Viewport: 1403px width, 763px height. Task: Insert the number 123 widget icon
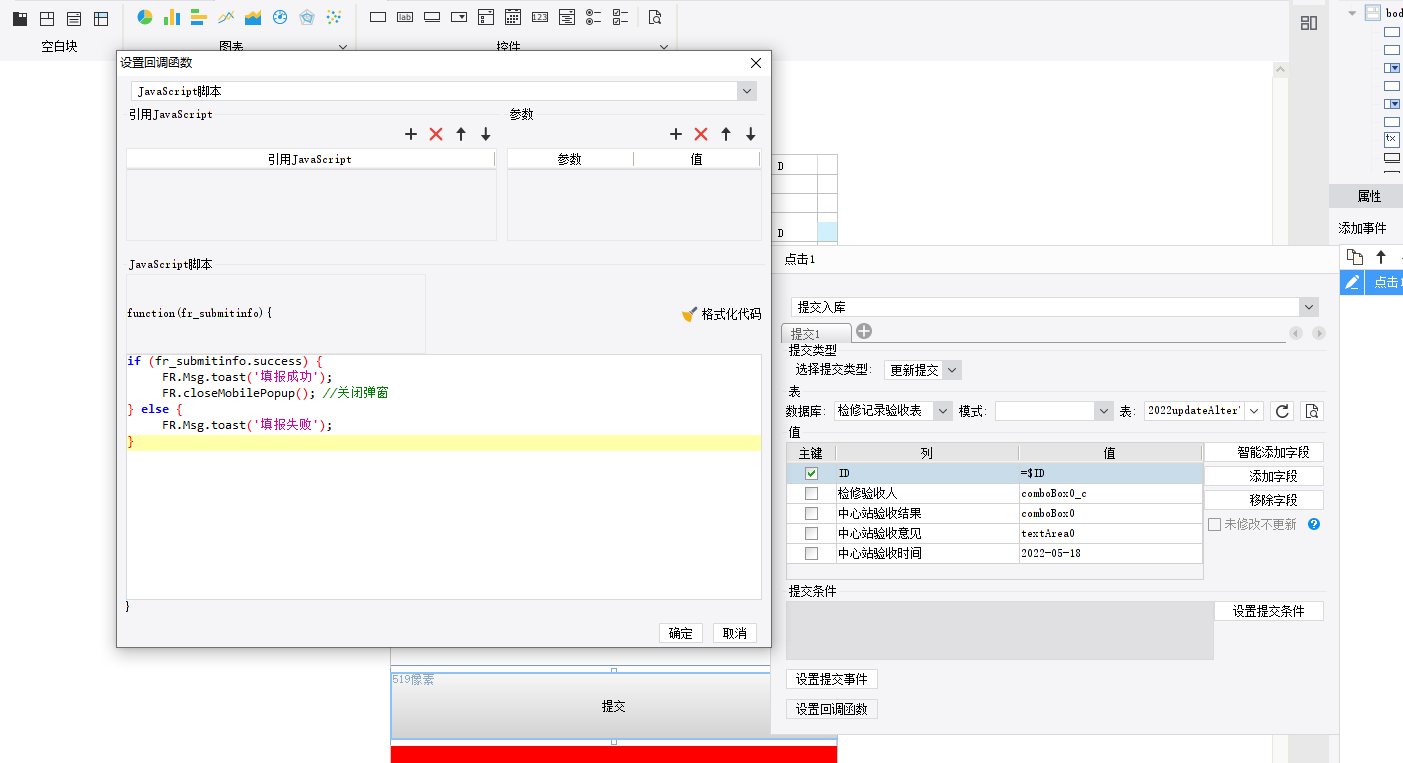[540, 17]
